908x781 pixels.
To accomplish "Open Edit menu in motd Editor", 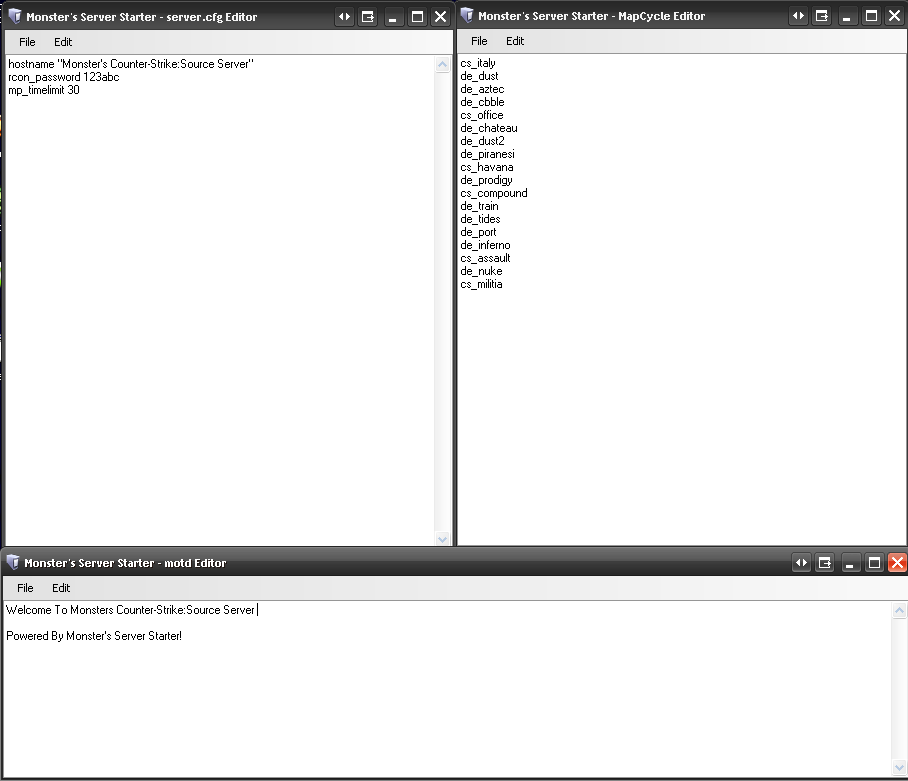I will 61,588.
